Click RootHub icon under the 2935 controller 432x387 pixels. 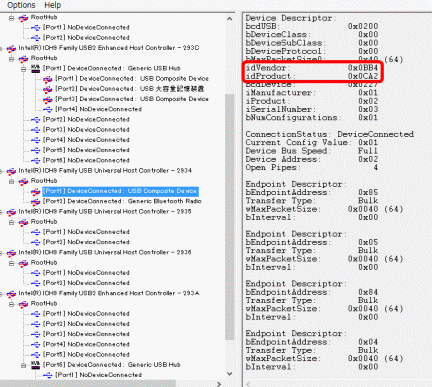point(23,222)
